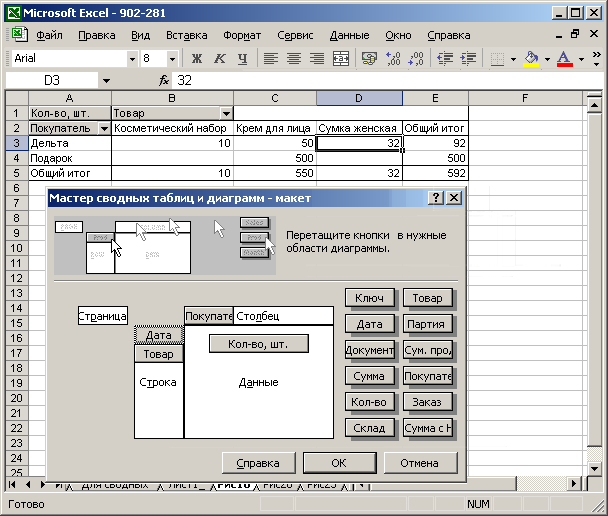Image resolution: width=608 pixels, height=516 pixels.
Task: Click the Страница drop area
Action: click(103, 316)
